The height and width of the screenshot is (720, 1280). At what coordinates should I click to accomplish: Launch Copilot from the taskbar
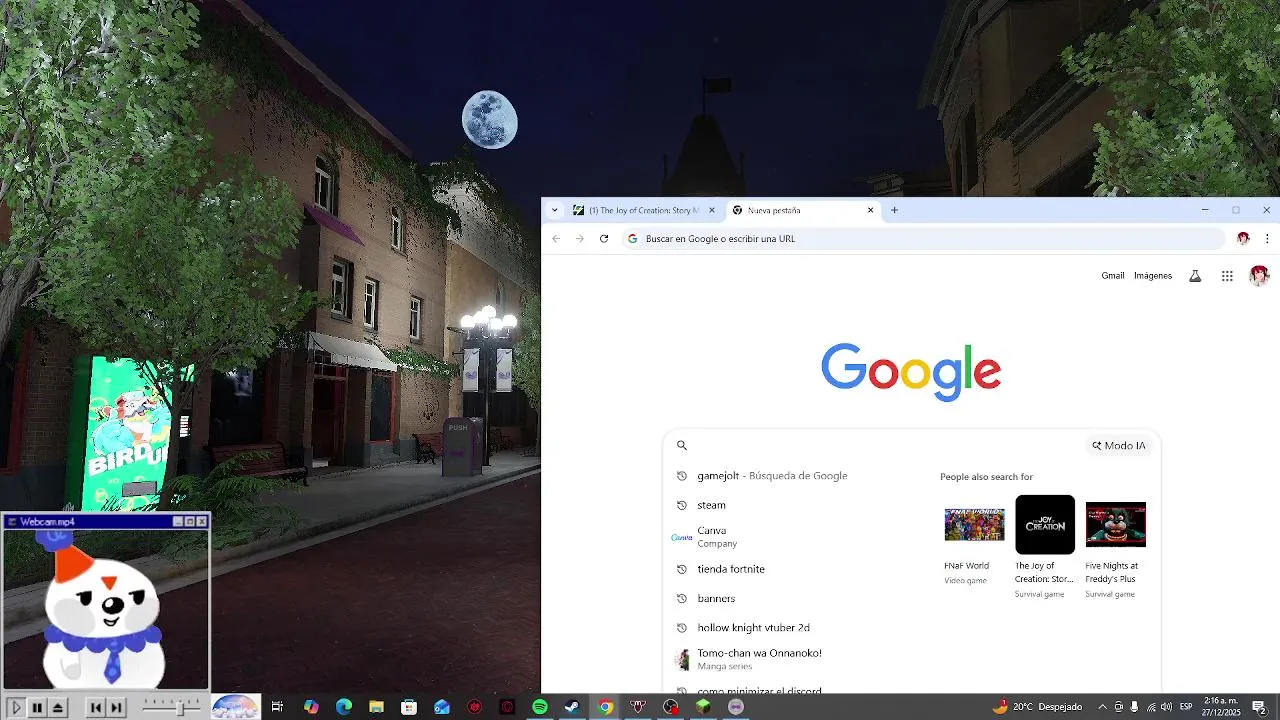(311, 707)
